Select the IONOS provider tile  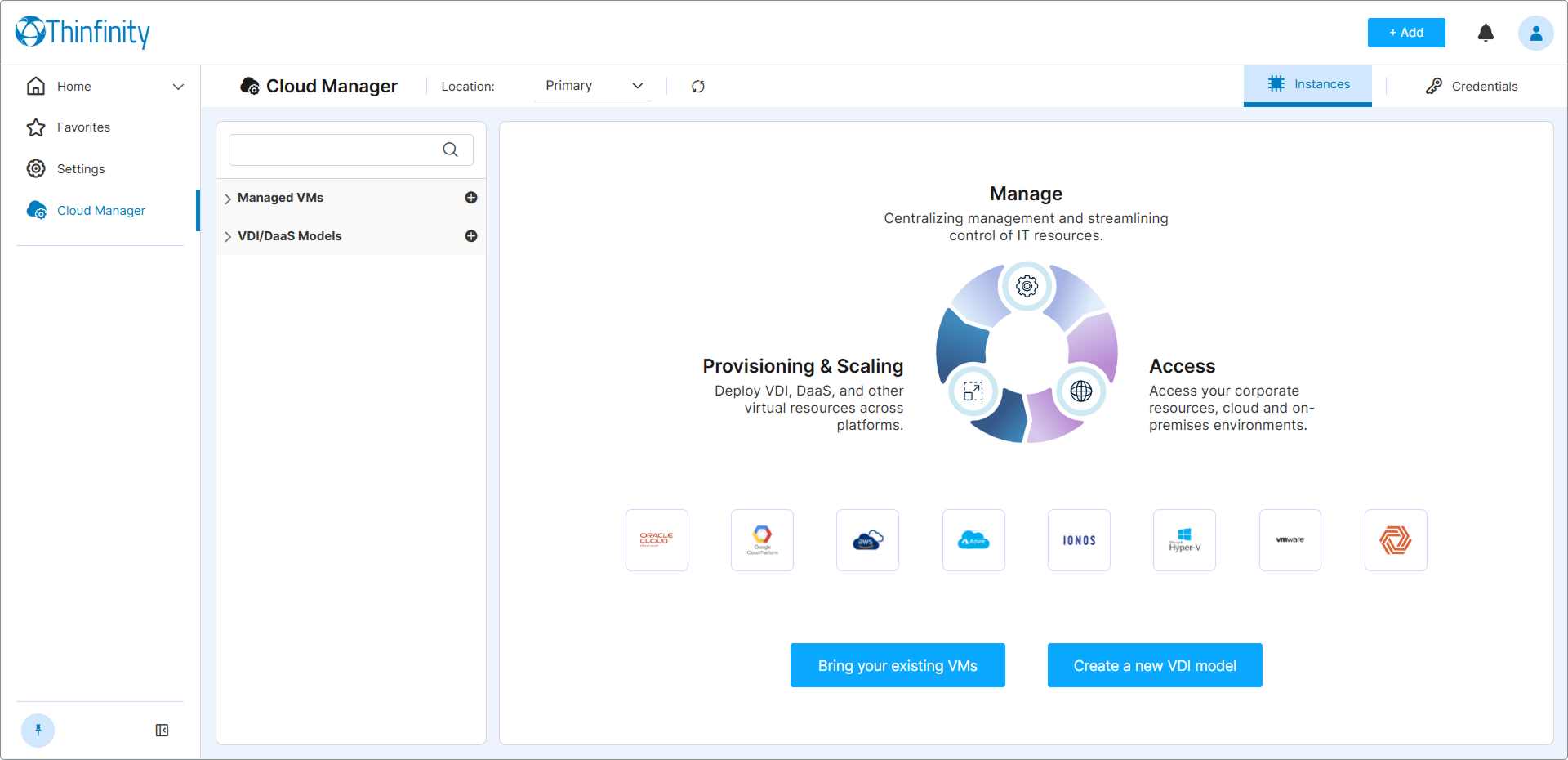(x=1079, y=540)
